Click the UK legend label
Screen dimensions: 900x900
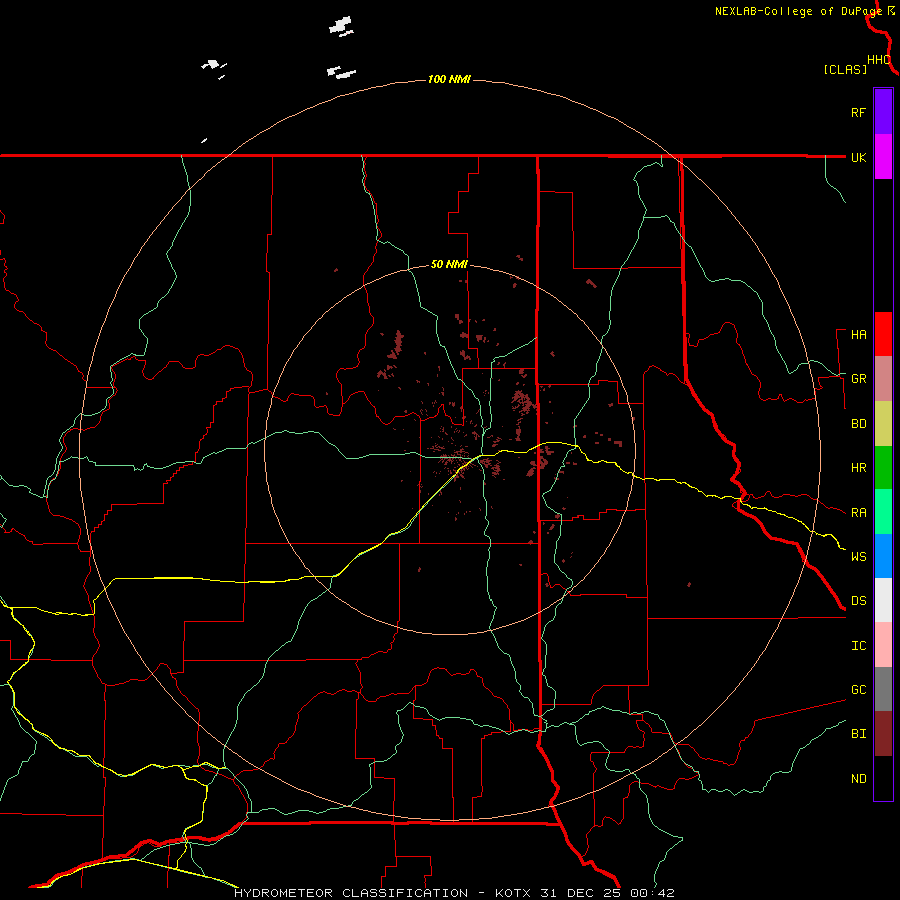(858, 157)
